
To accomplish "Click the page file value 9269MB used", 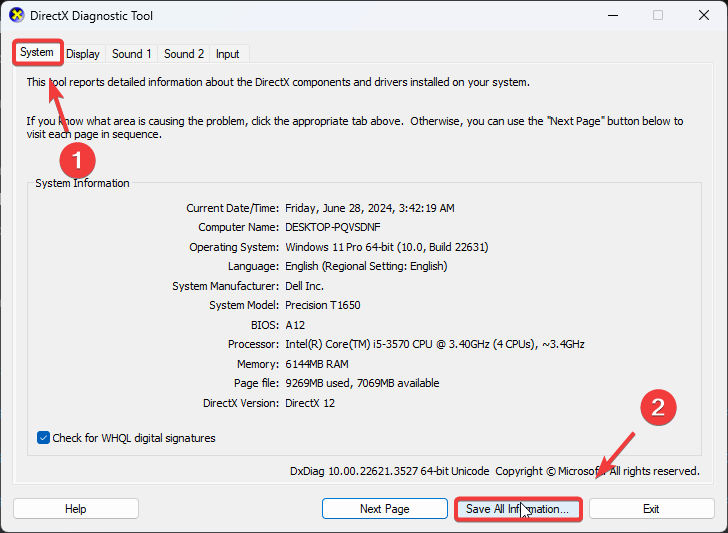I will (x=362, y=384).
